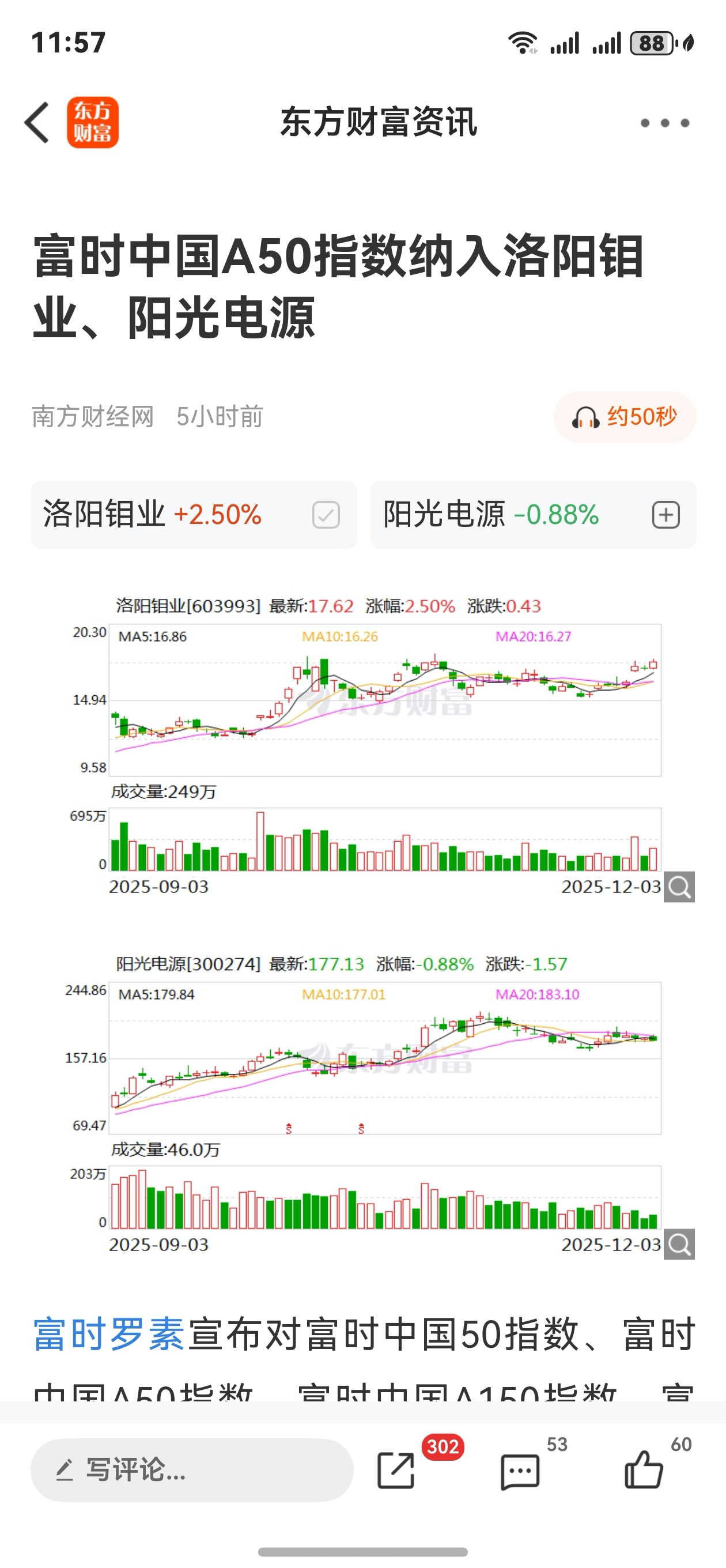This screenshot has width=726, height=1568.
Task: Tap the 写评论 comment field
Action: click(x=192, y=1470)
